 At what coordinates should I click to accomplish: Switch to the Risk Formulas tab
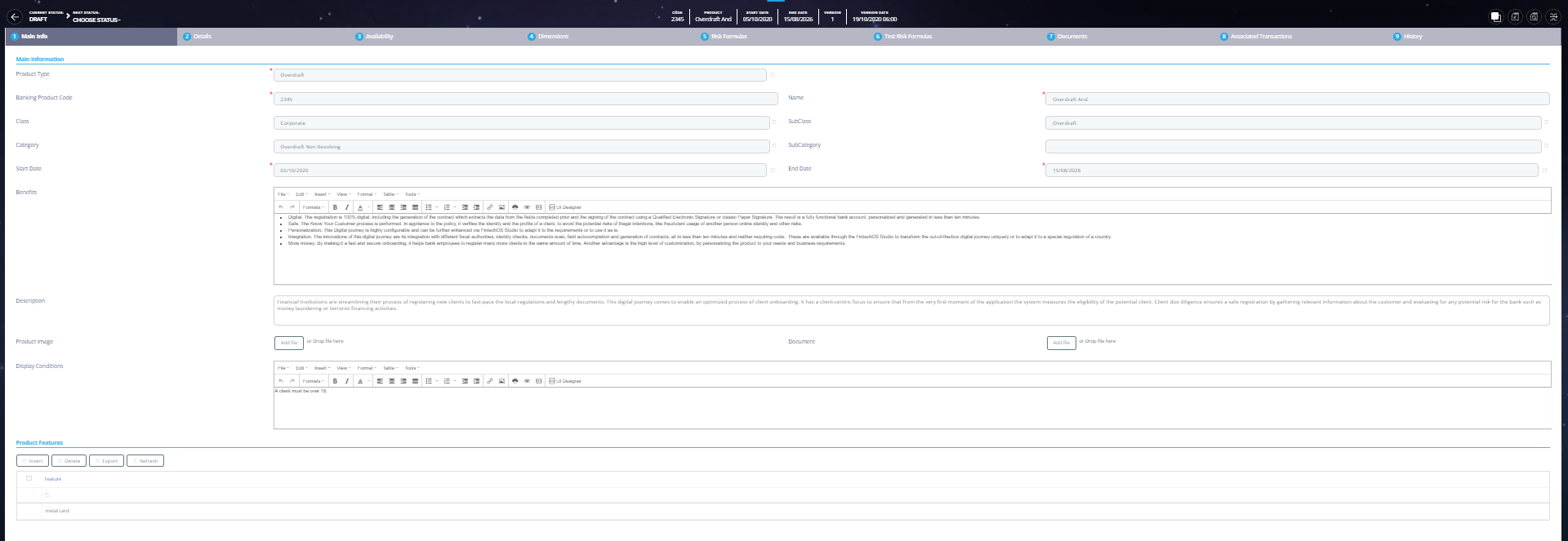(x=728, y=37)
